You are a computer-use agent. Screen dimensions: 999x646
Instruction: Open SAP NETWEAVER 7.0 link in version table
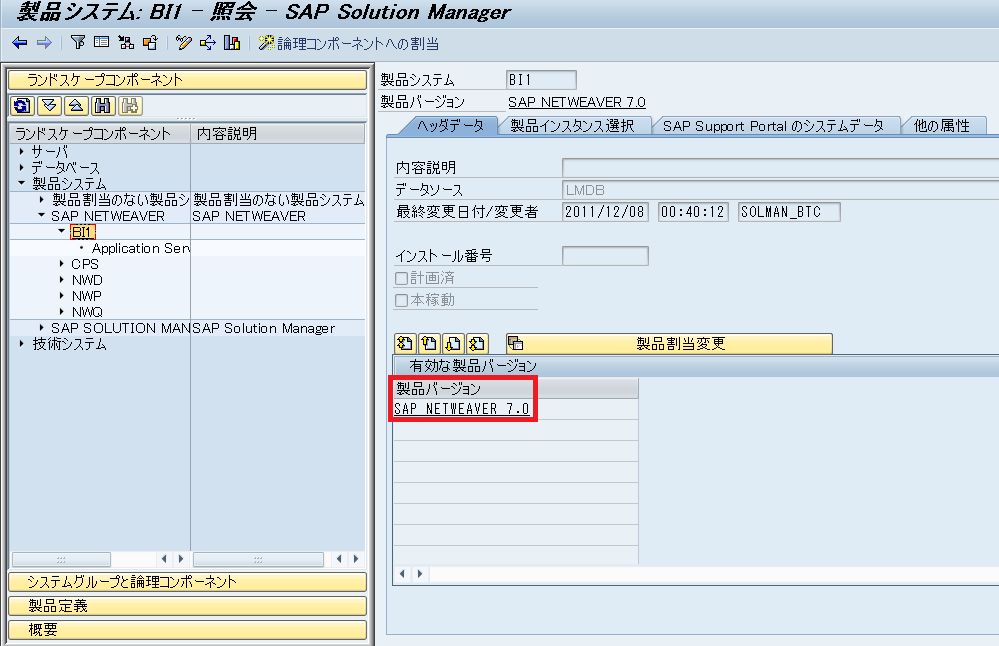coord(462,409)
